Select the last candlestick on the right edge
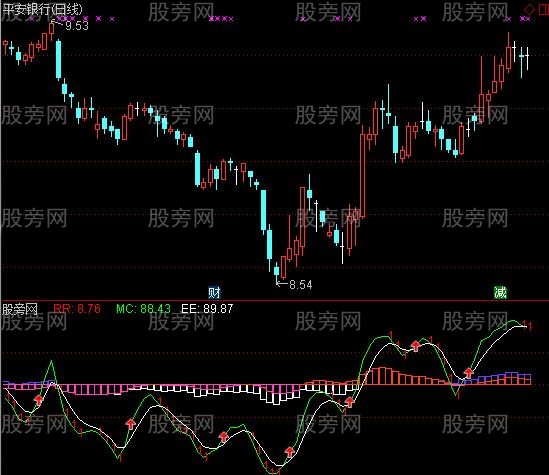This screenshot has height=475, width=549. click(527, 57)
